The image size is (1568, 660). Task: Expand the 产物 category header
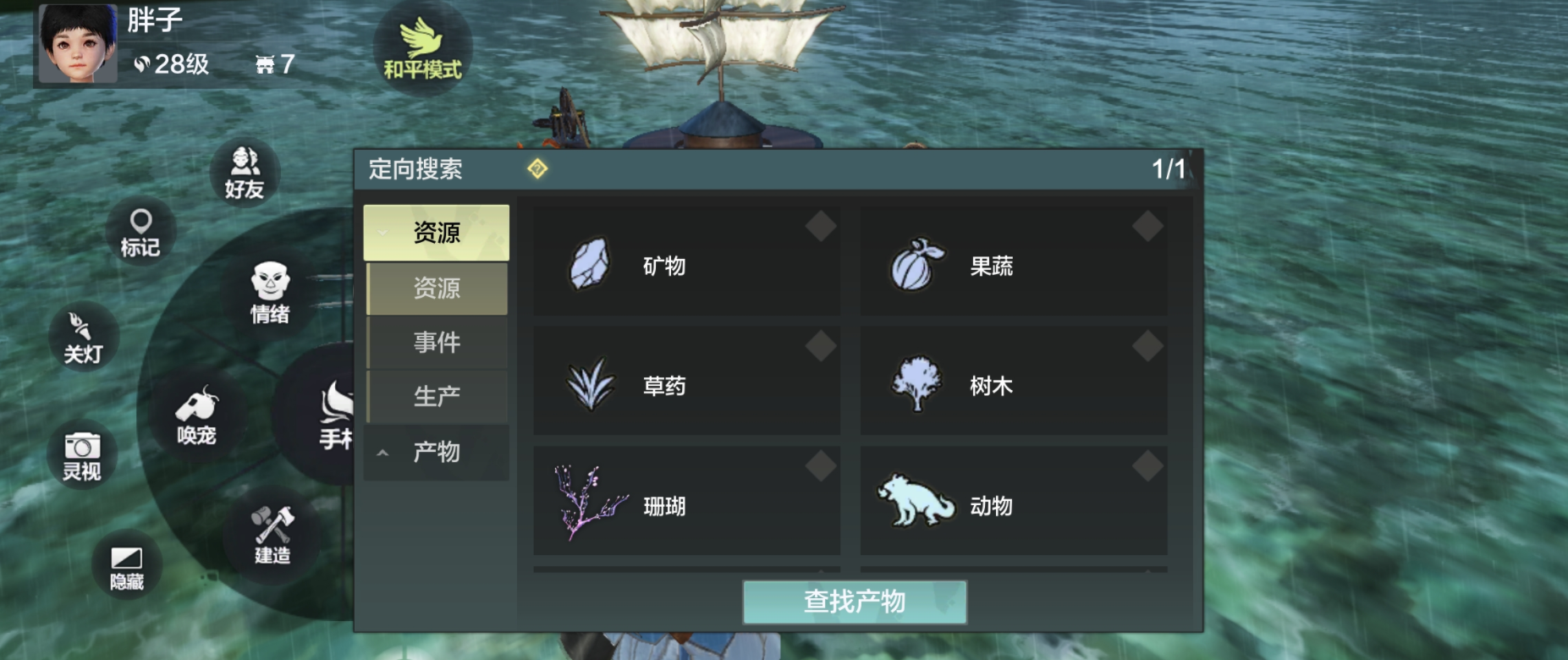437,453
